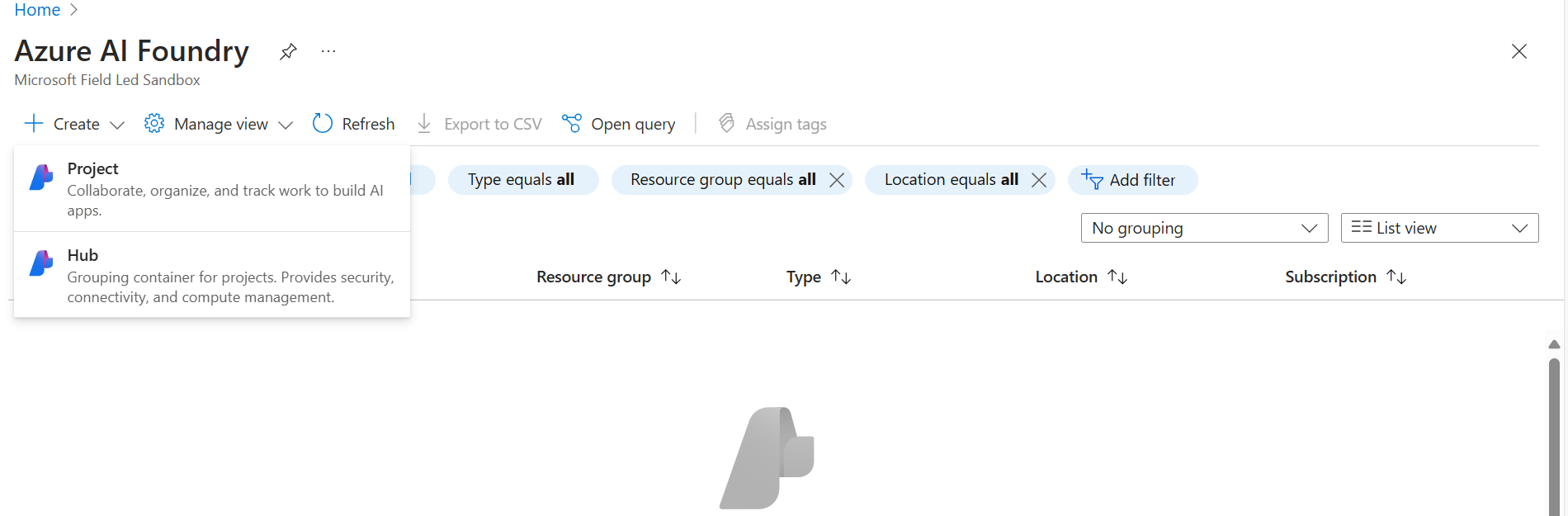Select Hub from the Create menu

coord(212,275)
